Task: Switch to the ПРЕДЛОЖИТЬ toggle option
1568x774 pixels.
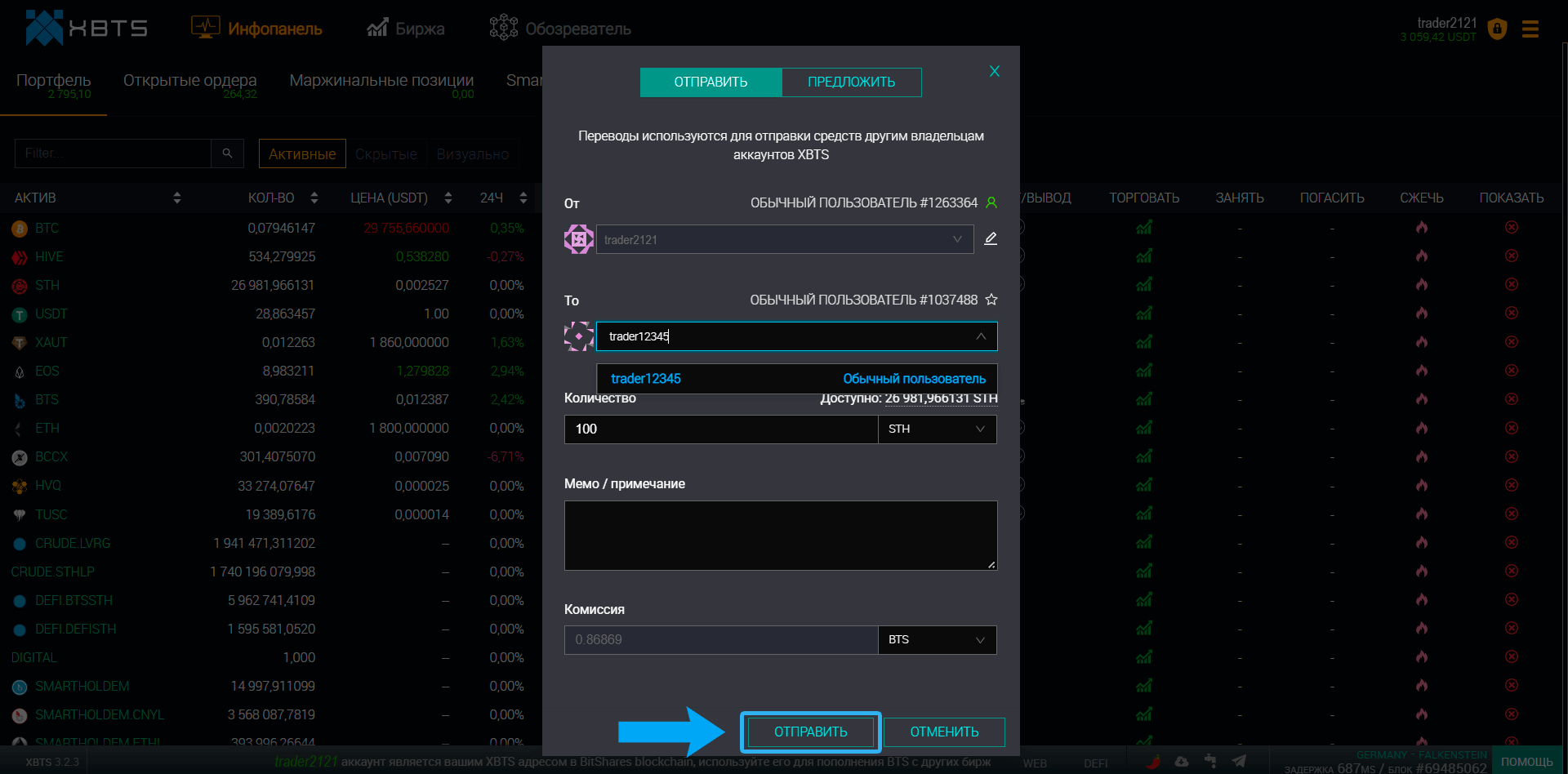Action: click(851, 82)
